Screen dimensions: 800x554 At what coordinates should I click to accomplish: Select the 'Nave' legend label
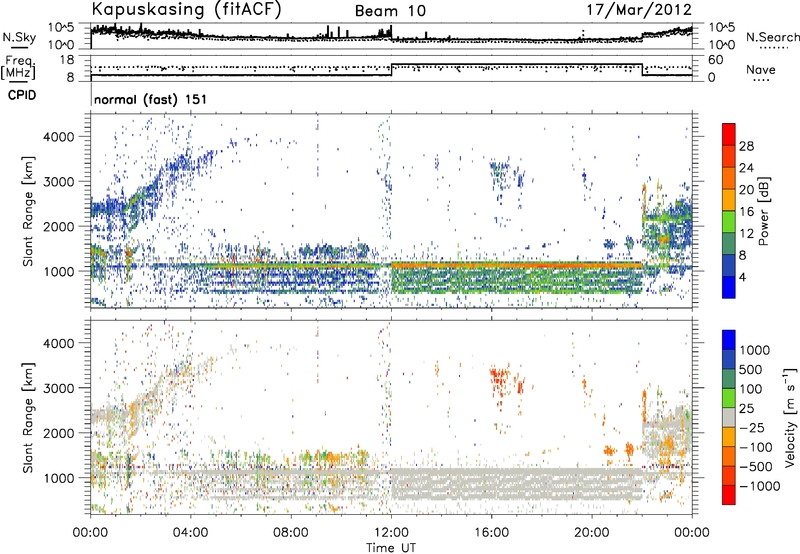coord(761,70)
